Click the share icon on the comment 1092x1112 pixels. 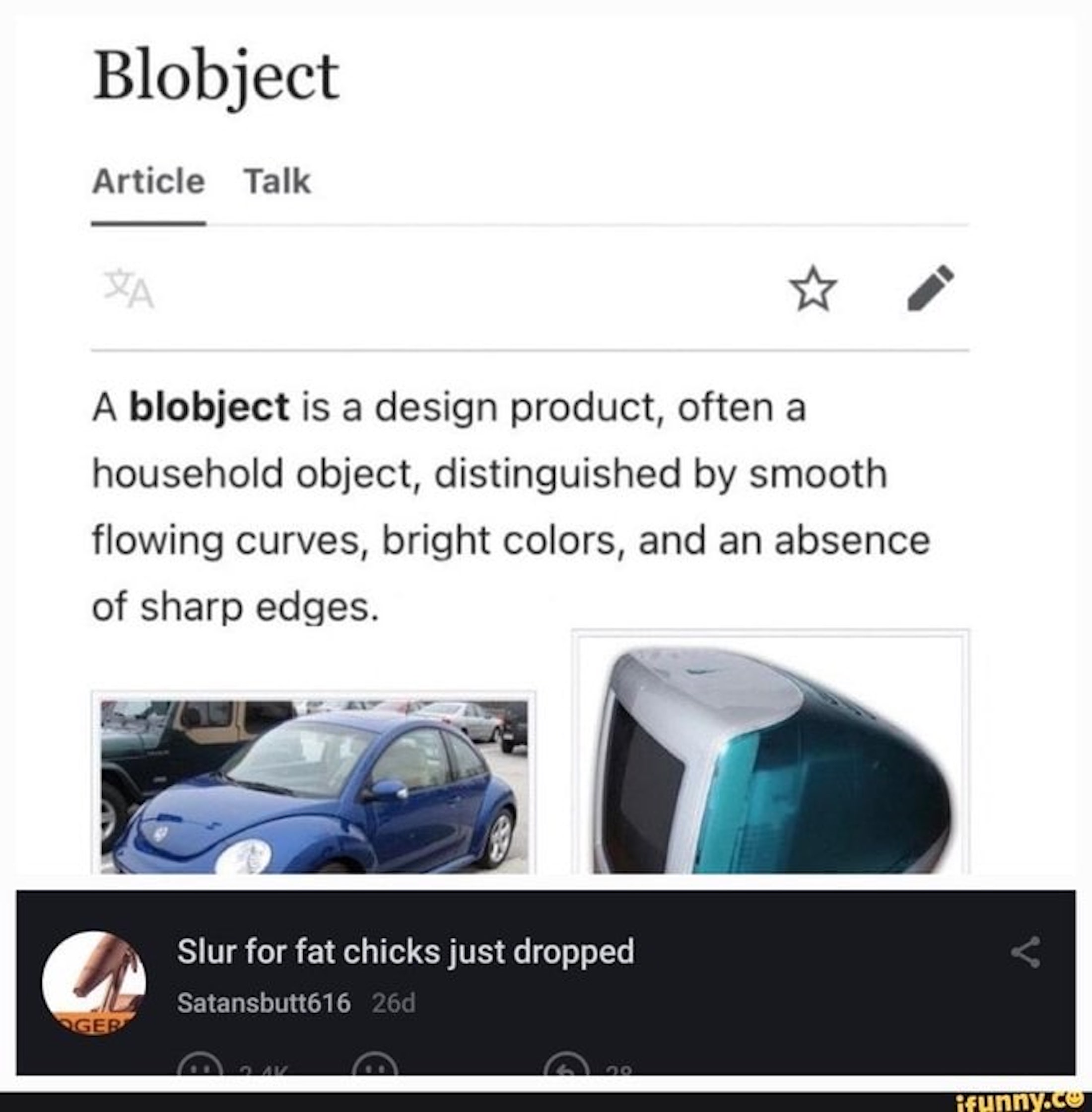tap(1025, 952)
